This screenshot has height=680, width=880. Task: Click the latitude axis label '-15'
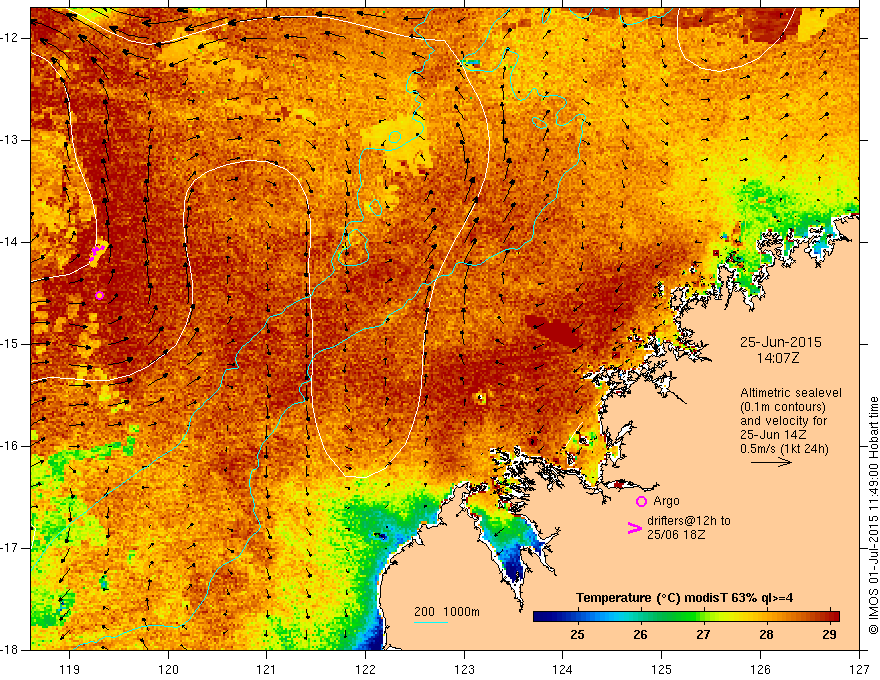pyautogui.click(x=10, y=344)
